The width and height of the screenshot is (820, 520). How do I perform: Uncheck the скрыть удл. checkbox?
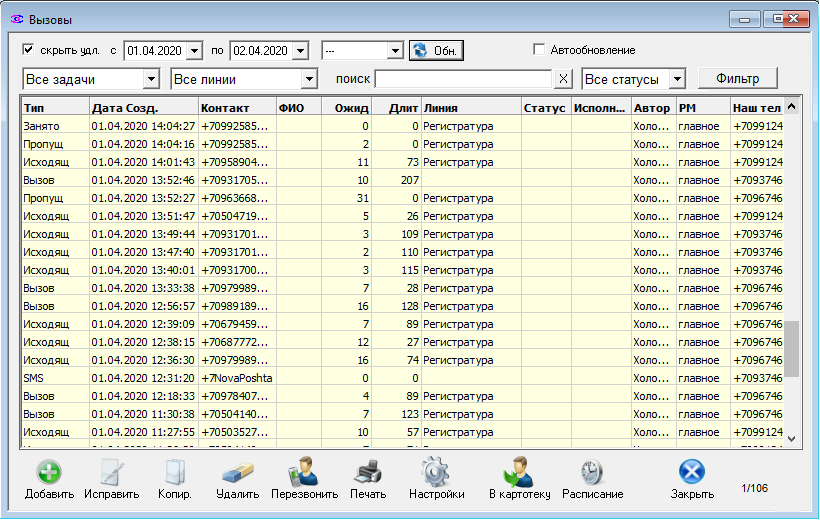point(29,49)
